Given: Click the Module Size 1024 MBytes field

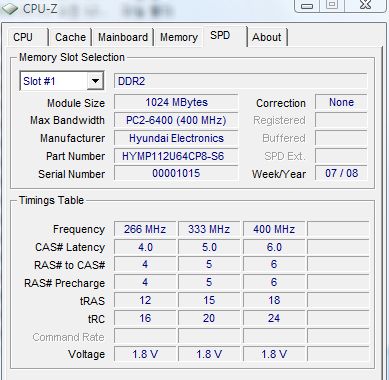Looking at the screenshot, I should pos(176,102).
